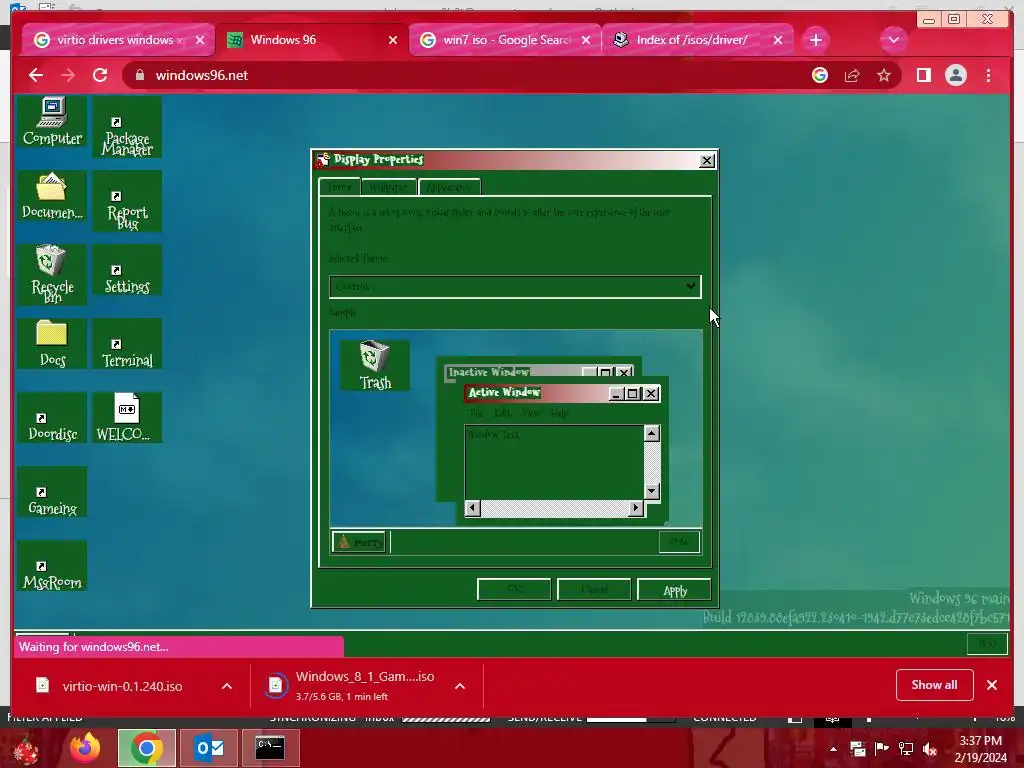Open the Package Manager shortcut
Screen dimensions: 1024x768
click(x=127, y=128)
